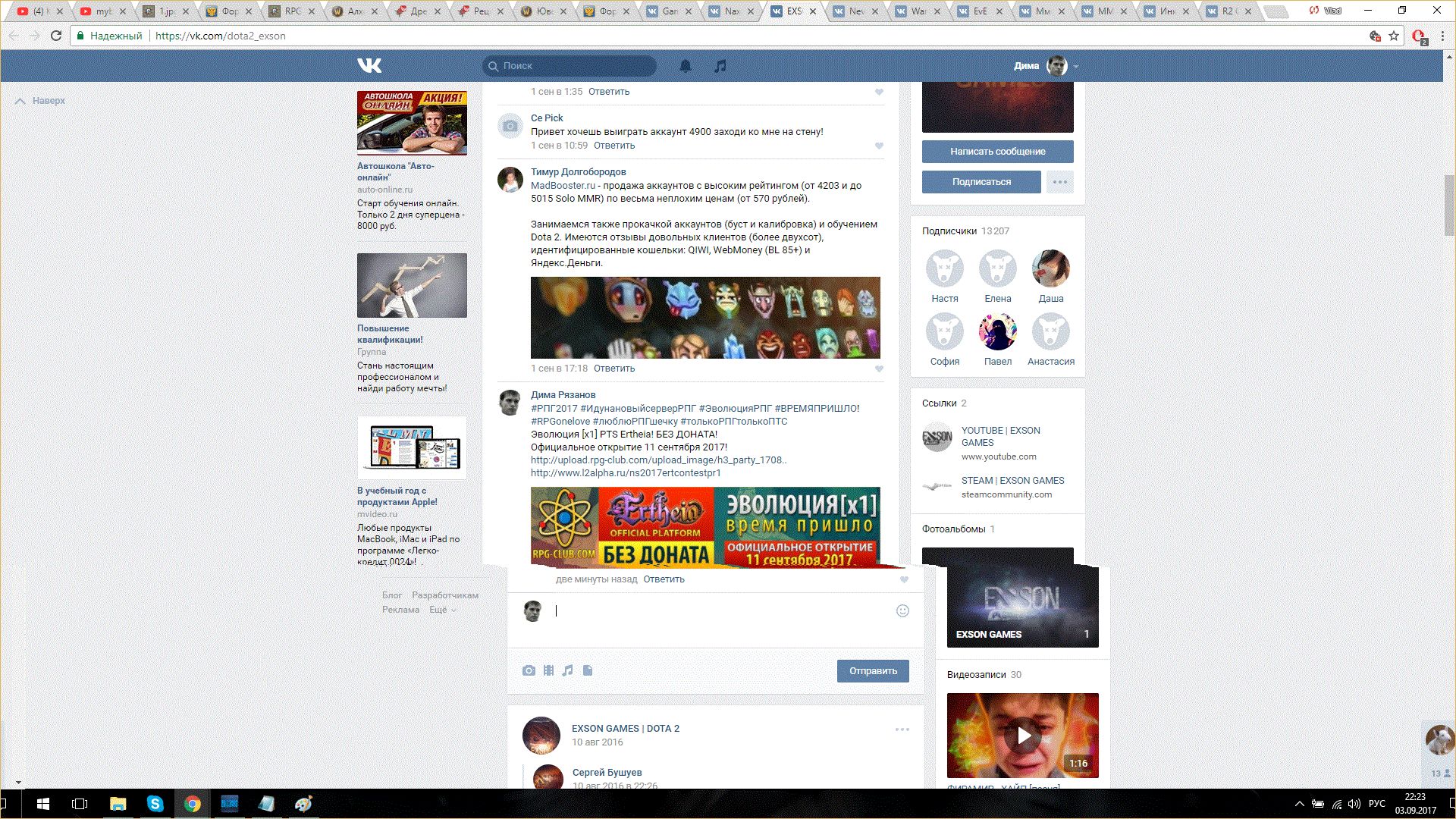Viewport: 1456px width, 819px height.
Task: Open subscriber Даша avatar
Action: tap(1050, 268)
